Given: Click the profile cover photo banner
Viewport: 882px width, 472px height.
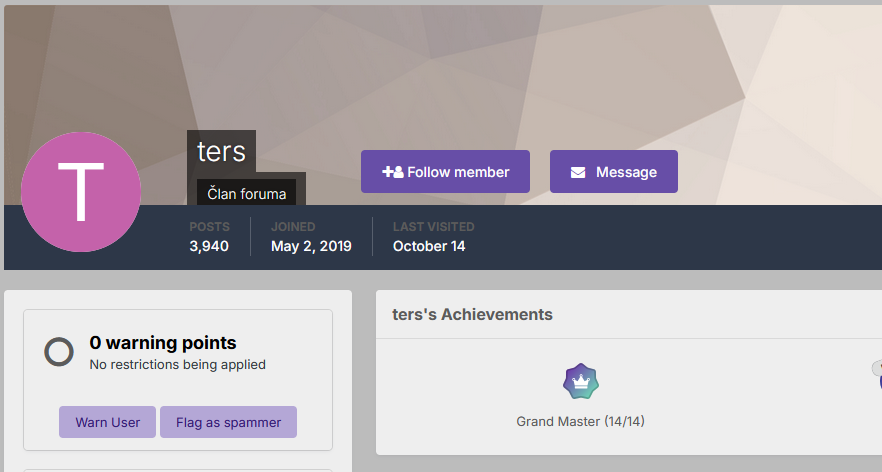Looking at the screenshot, I should click(560, 70).
